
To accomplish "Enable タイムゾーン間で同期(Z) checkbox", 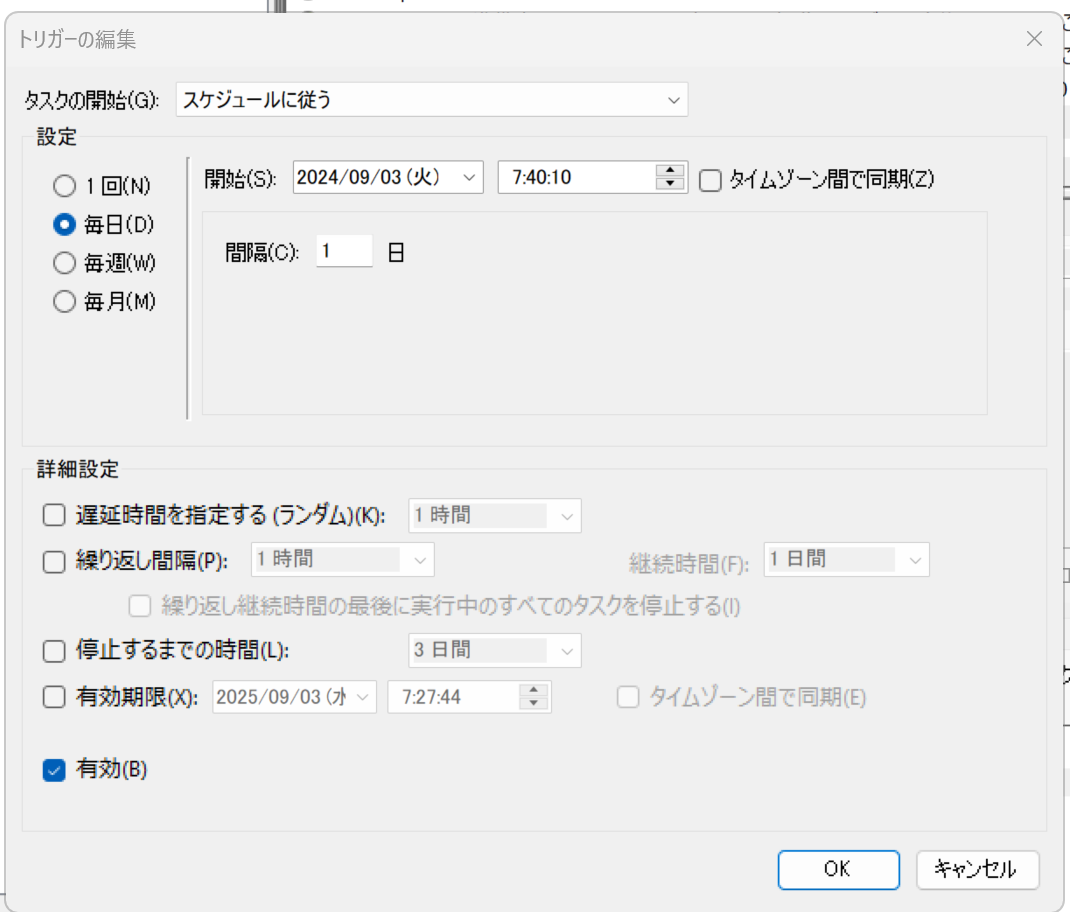I will click(x=710, y=180).
